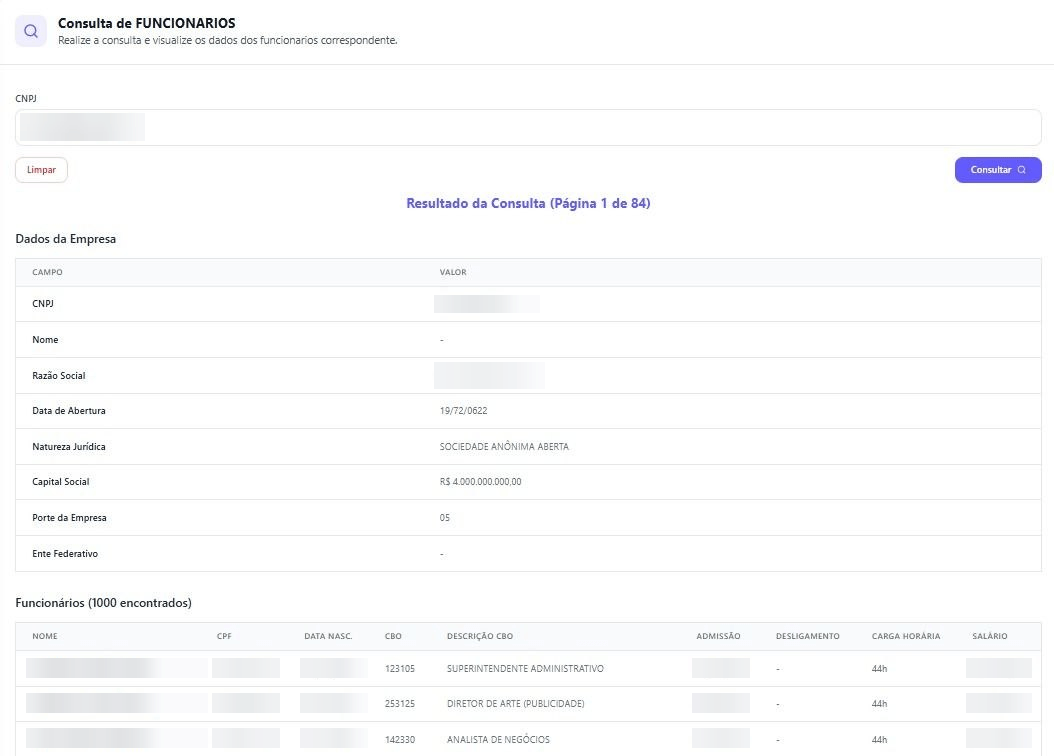Click the SUPERINTENDENTE ADMINISTRATIVO description cell
Image resolution: width=1054 pixels, height=756 pixels.
click(526, 669)
